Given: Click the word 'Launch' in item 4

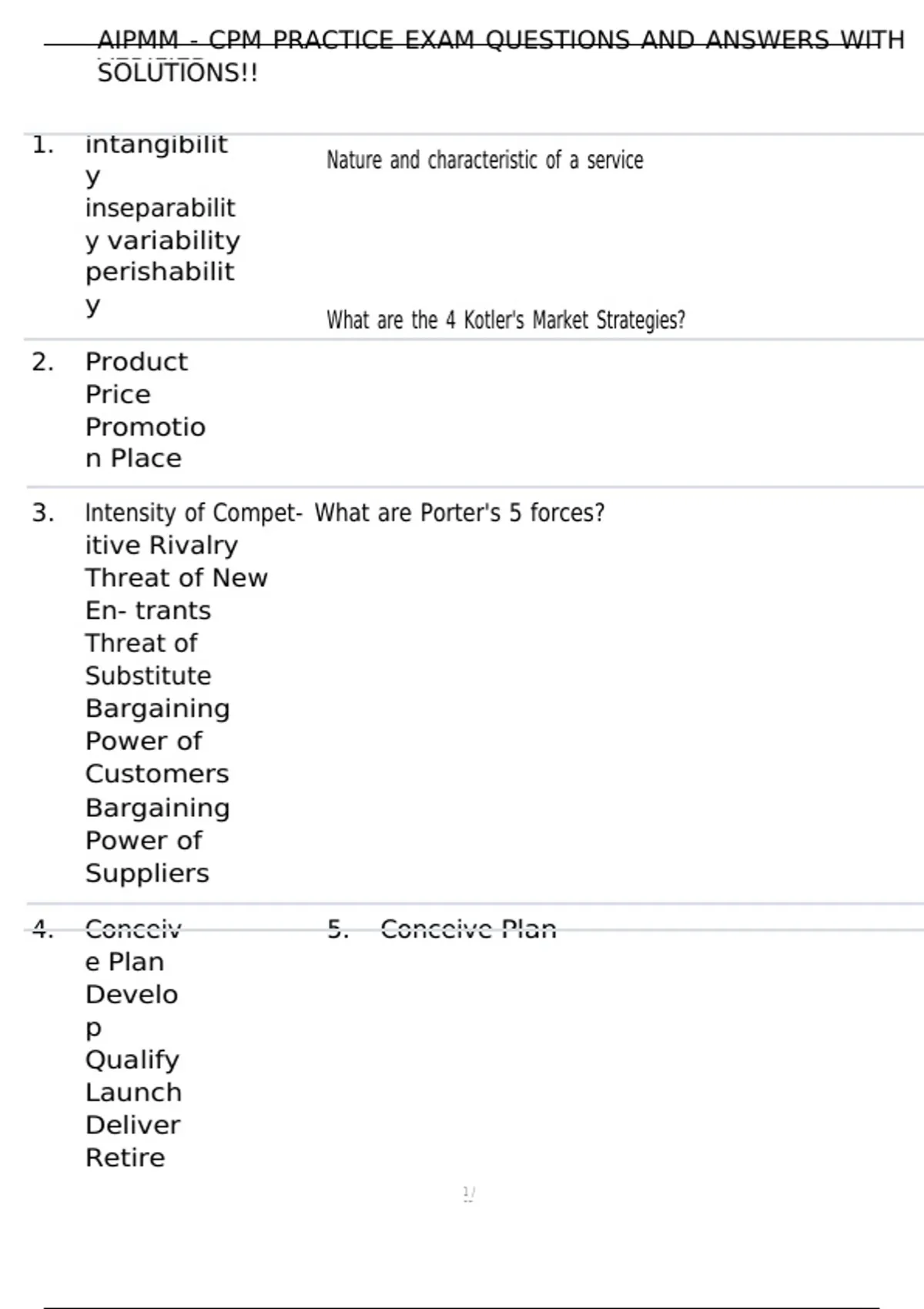Looking at the screenshot, I should tap(133, 1093).
